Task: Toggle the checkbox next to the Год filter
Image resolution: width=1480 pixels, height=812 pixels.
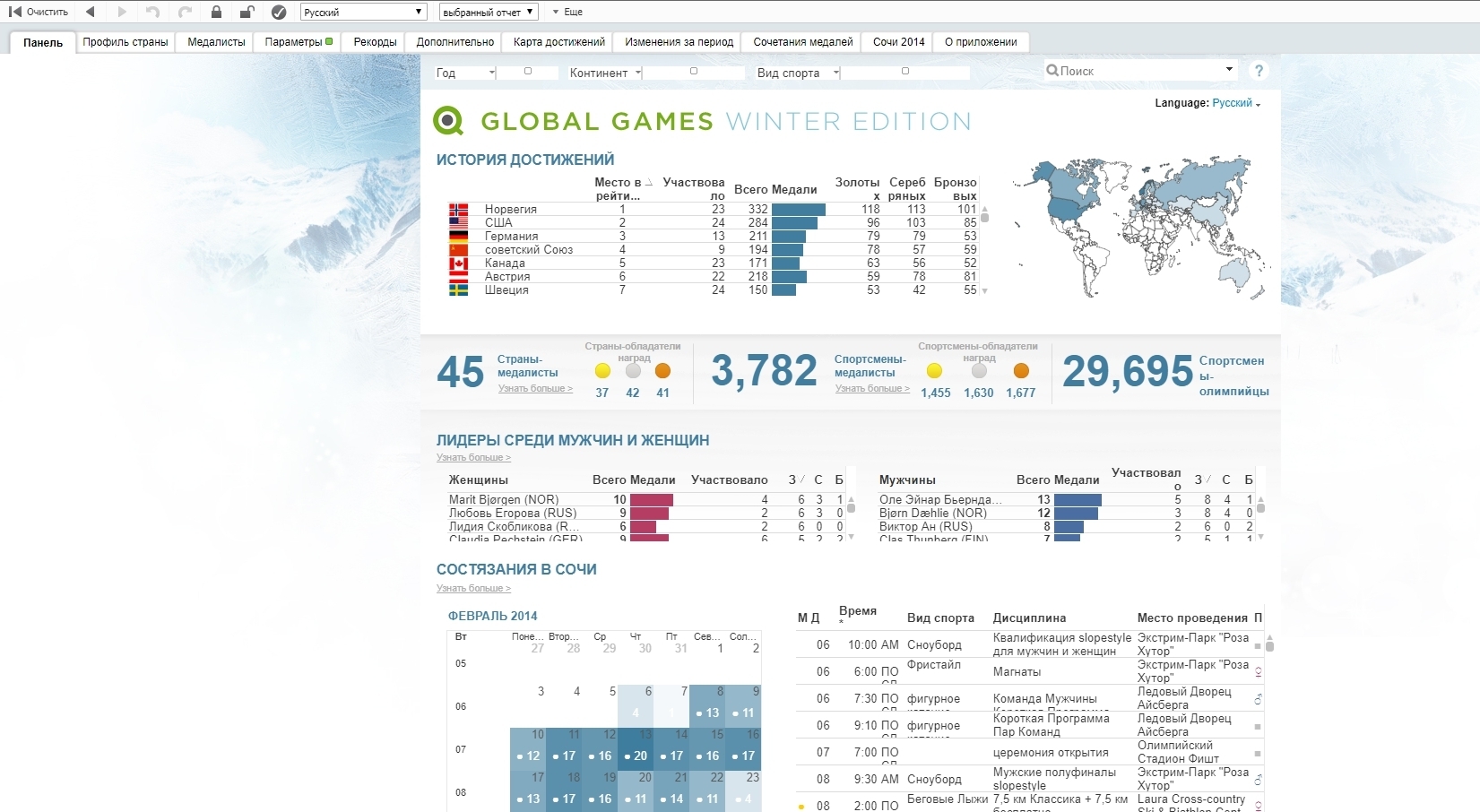Action: pyautogui.click(x=528, y=71)
